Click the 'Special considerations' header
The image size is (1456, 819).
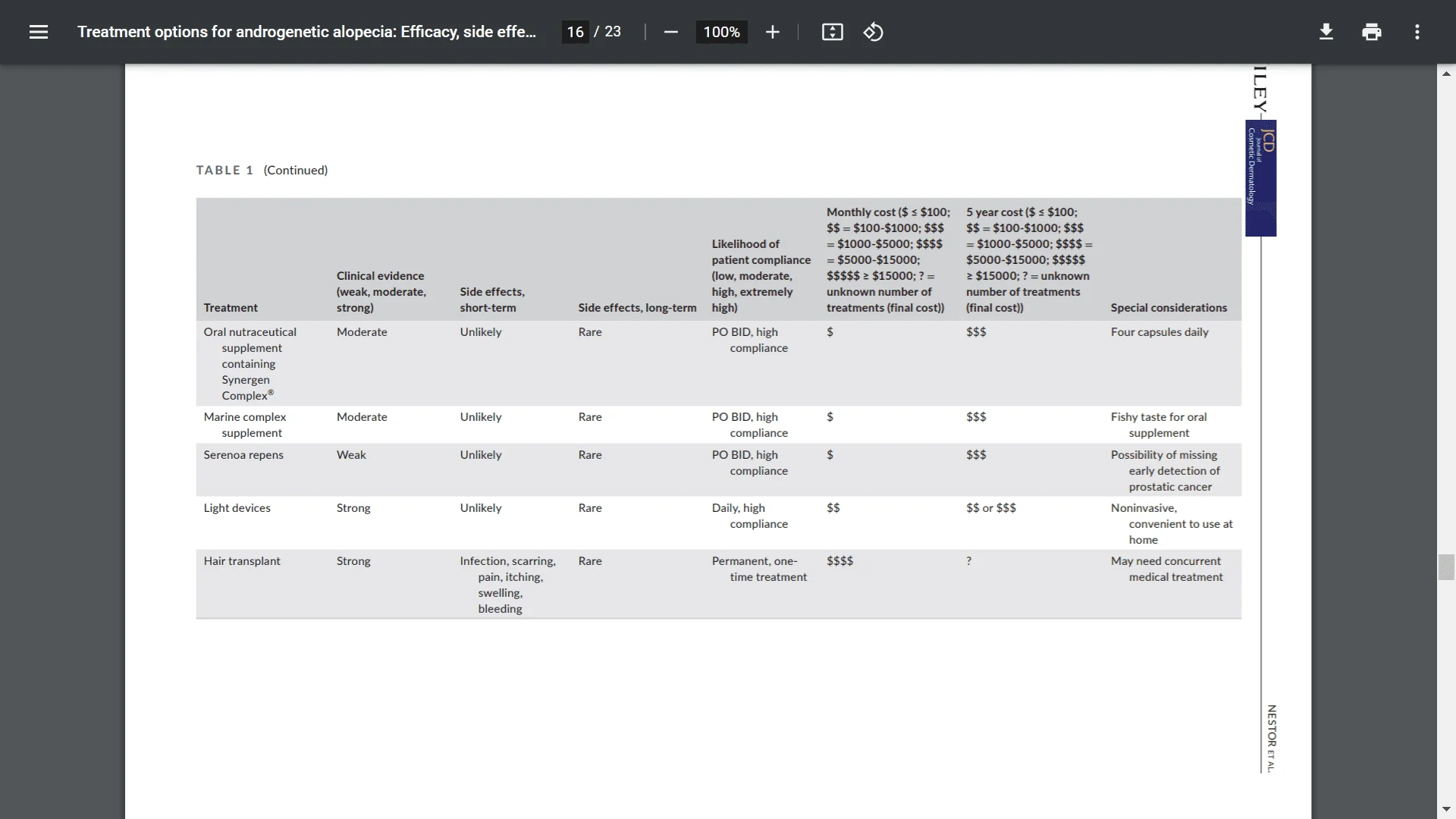pos(1169,307)
